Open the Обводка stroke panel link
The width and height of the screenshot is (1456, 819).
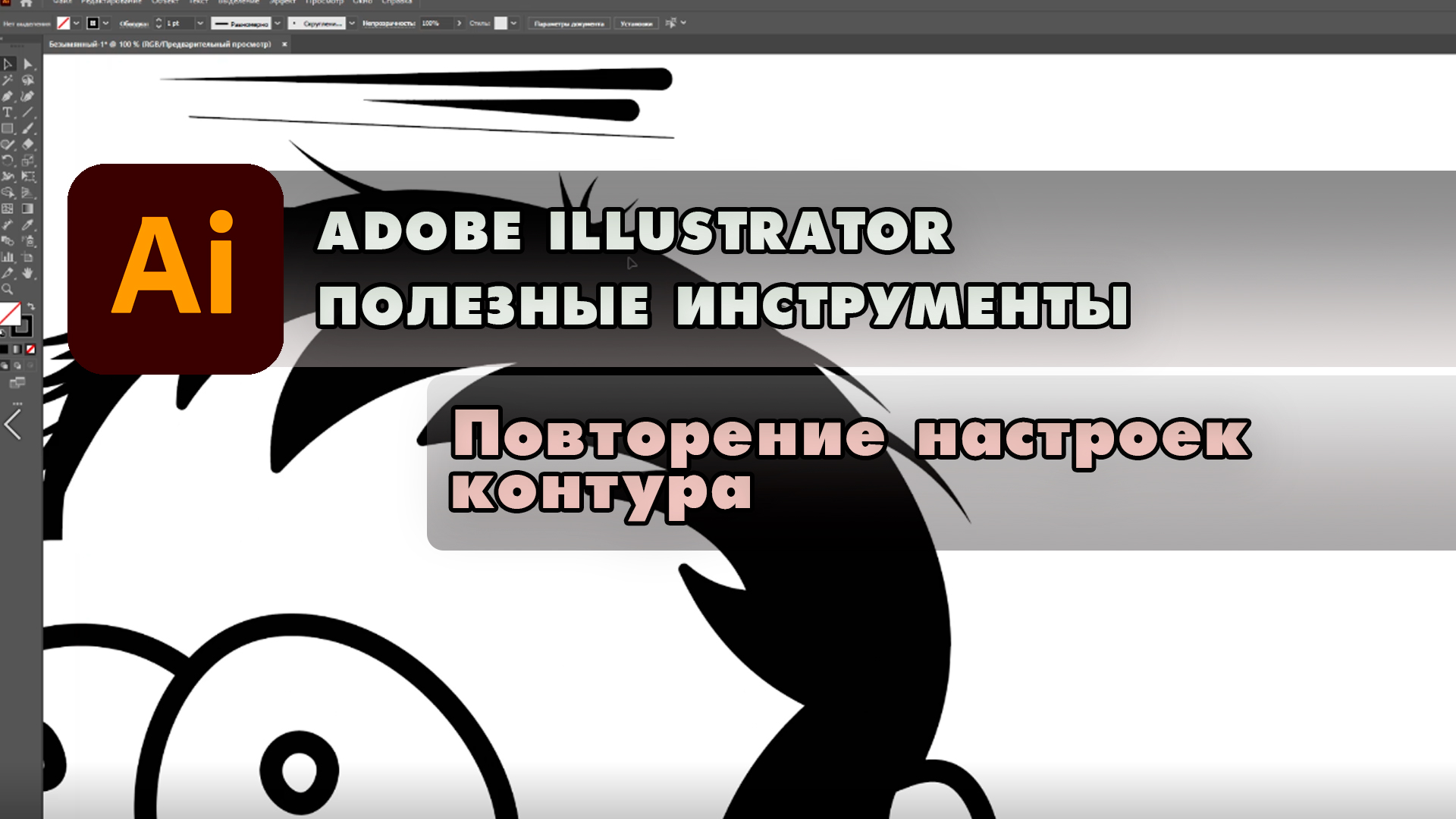point(133,24)
